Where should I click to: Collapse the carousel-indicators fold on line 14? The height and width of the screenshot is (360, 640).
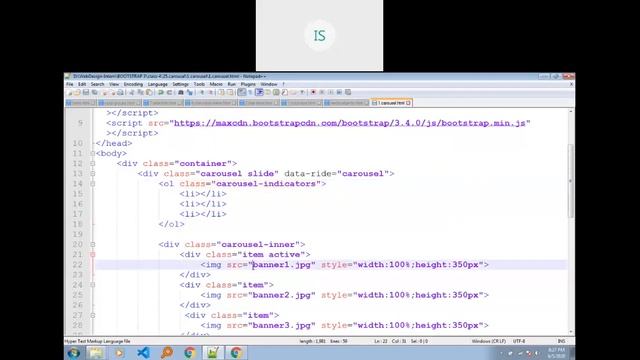point(93,184)
